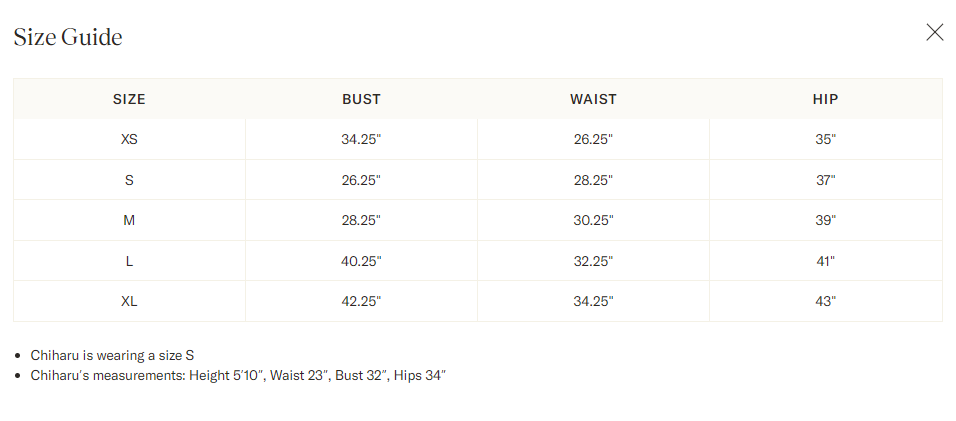Select the BUST column header
The height and width of the screenshot is (421, 956).
[361, 99]
